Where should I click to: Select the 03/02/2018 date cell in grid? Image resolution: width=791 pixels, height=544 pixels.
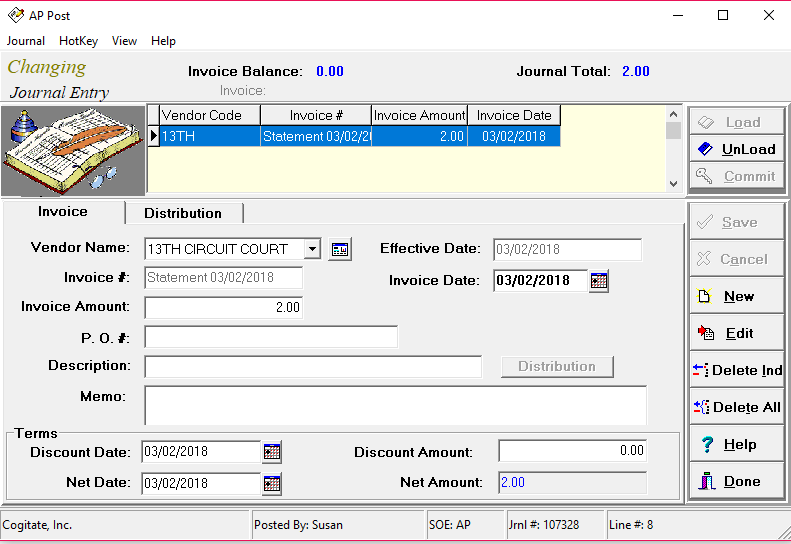(x=514, y=136)
